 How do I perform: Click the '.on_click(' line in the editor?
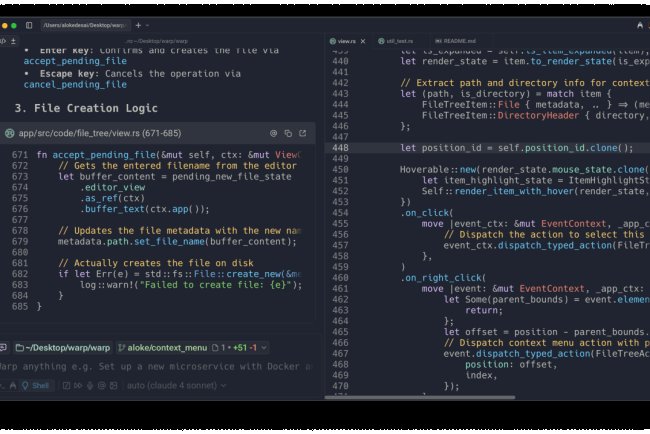(427, 213)
